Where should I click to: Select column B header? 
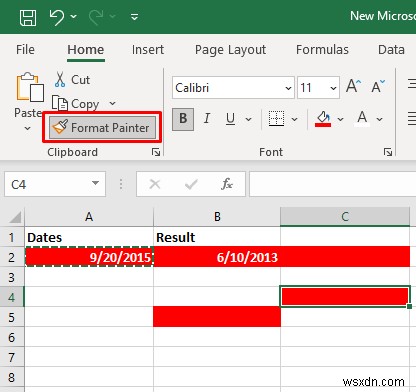217,217
